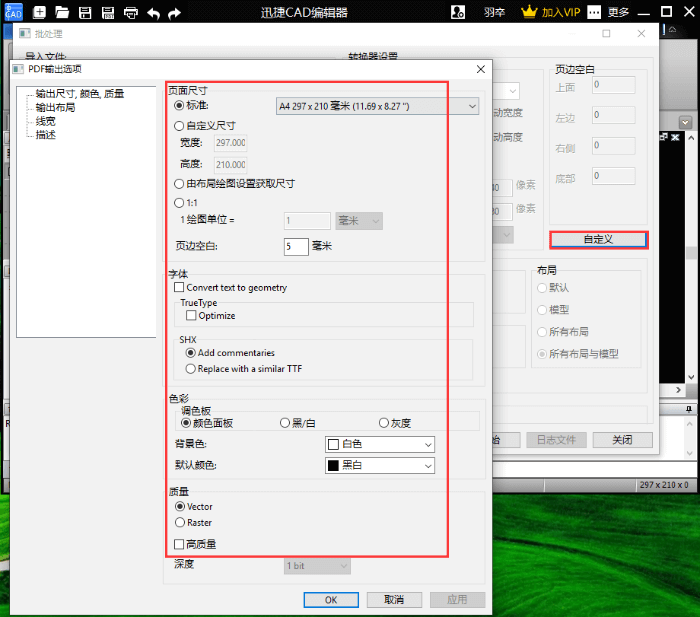Select the 描述 tree item
700x617 pixels.
click(46, 135)
